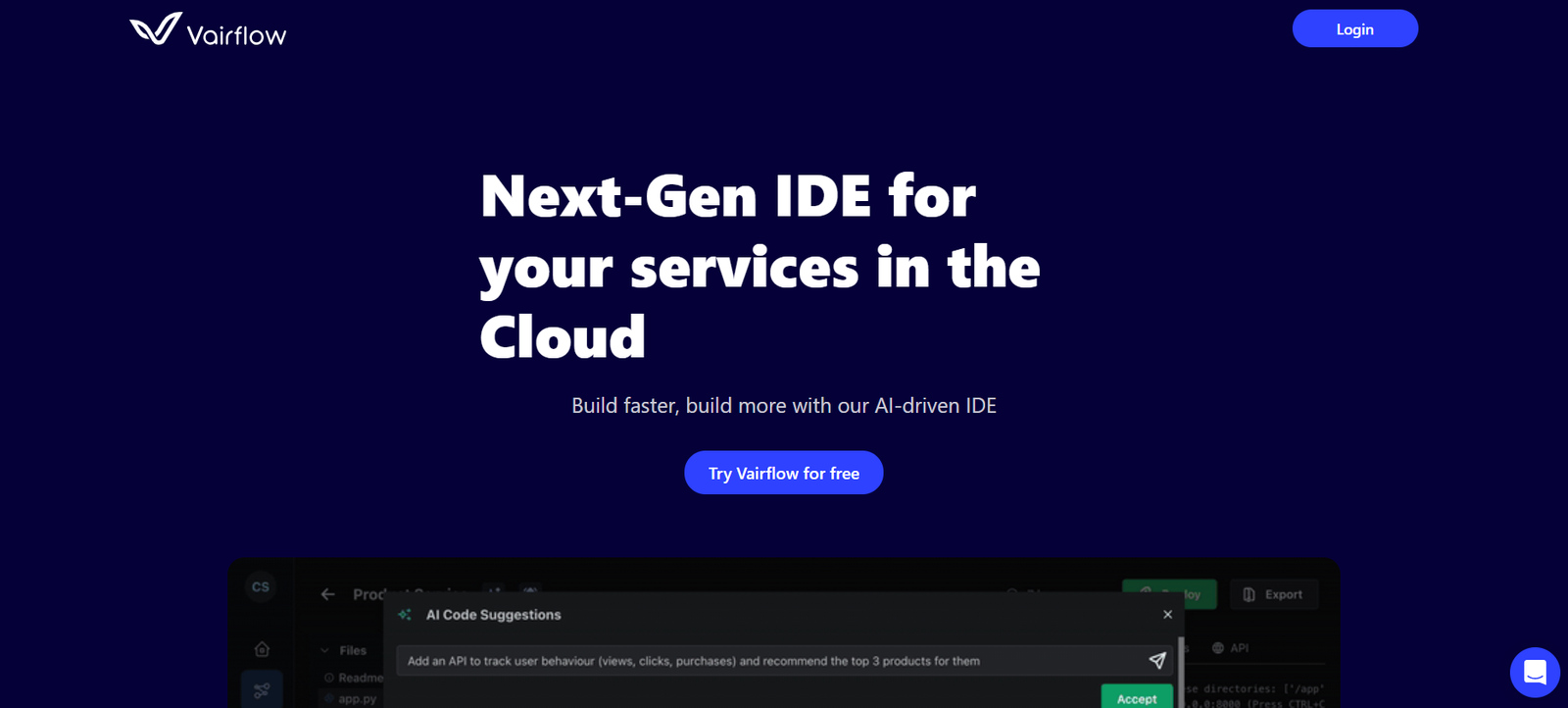1568x708 pixels.
Task: Go to the home icon in sidebar
Action: [262, 649]
